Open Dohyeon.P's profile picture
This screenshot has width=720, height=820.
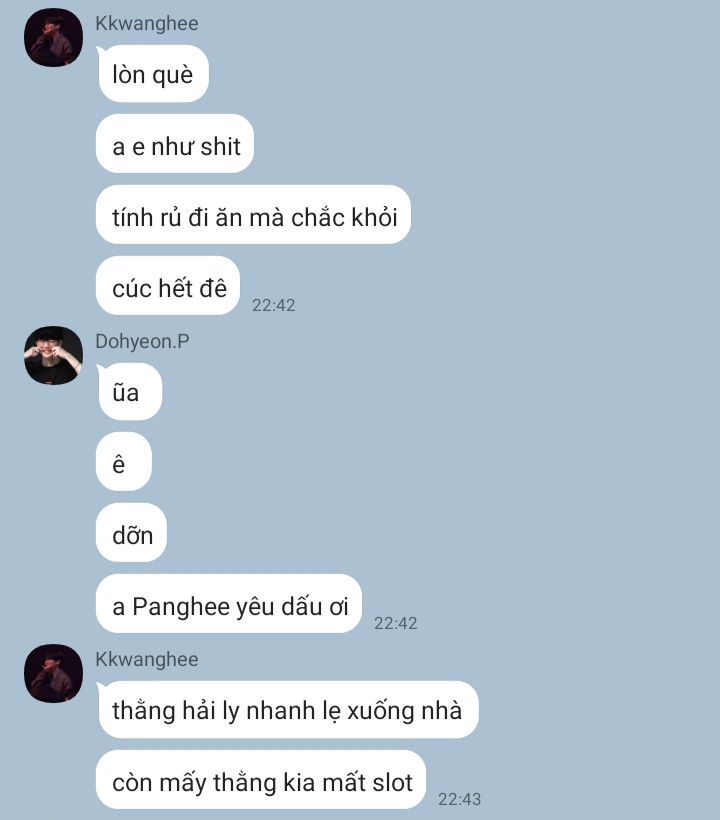pyautogui.click(x=53, y=356)
